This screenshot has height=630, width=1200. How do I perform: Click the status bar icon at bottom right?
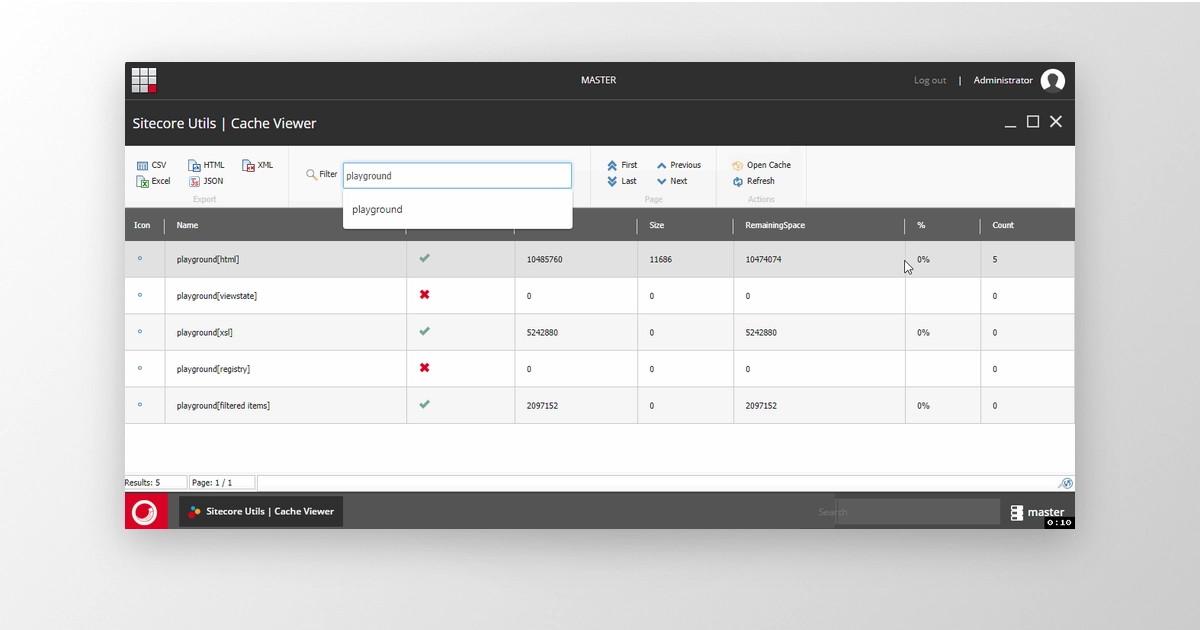click(1066, 483)
